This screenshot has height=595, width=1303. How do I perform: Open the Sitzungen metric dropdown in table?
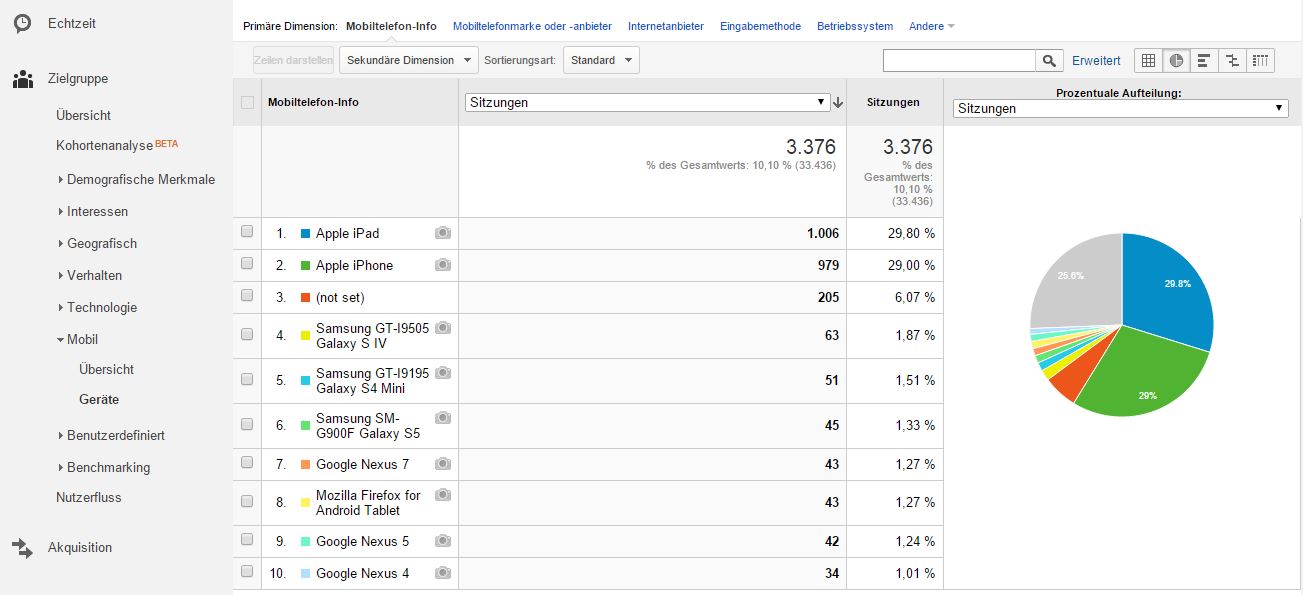[648, 102]
